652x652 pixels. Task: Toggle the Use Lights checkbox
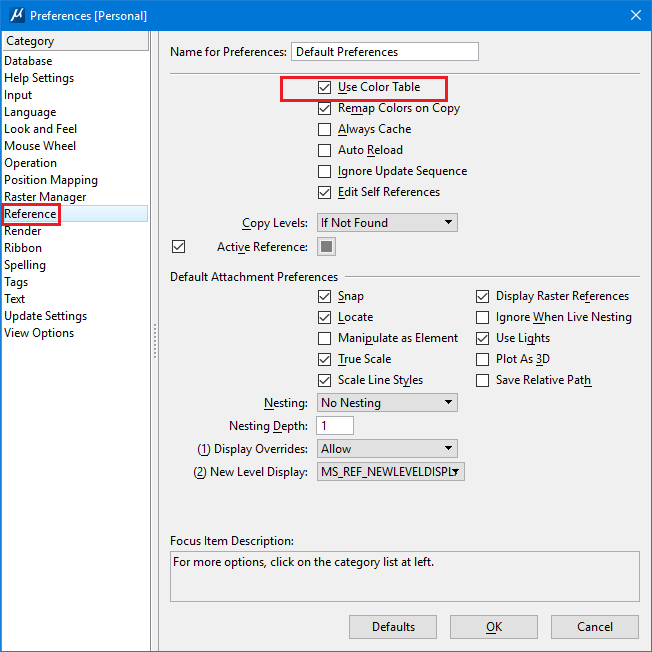pos(482,338)
